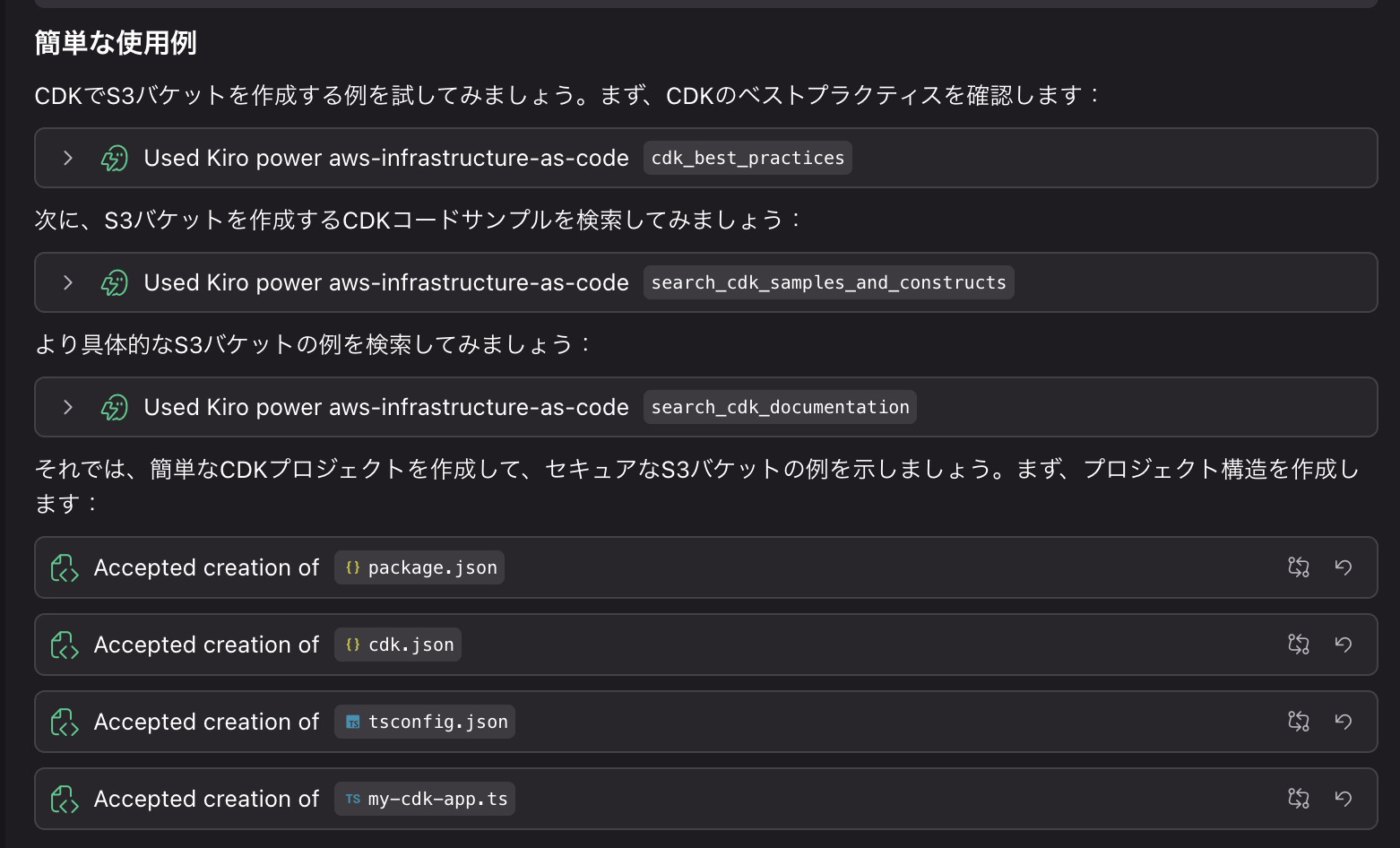Click the search_cdk_documentation label tag
This screenshot has width=1400, height=848.
coord(780,407)
